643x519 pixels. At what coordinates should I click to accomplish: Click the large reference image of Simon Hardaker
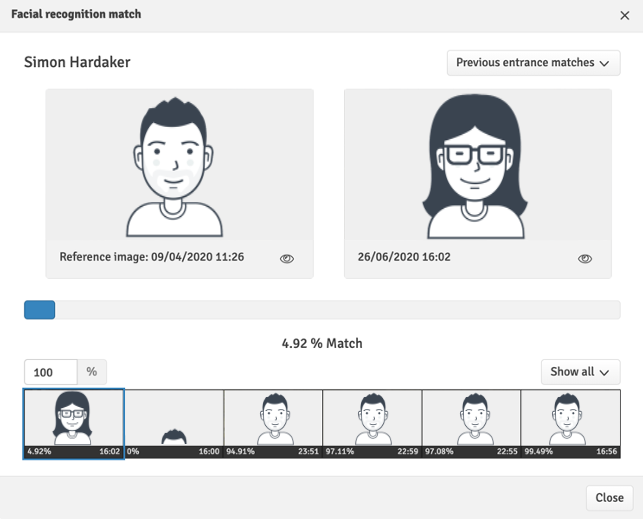pyautogui.click(x=180, y=165)
